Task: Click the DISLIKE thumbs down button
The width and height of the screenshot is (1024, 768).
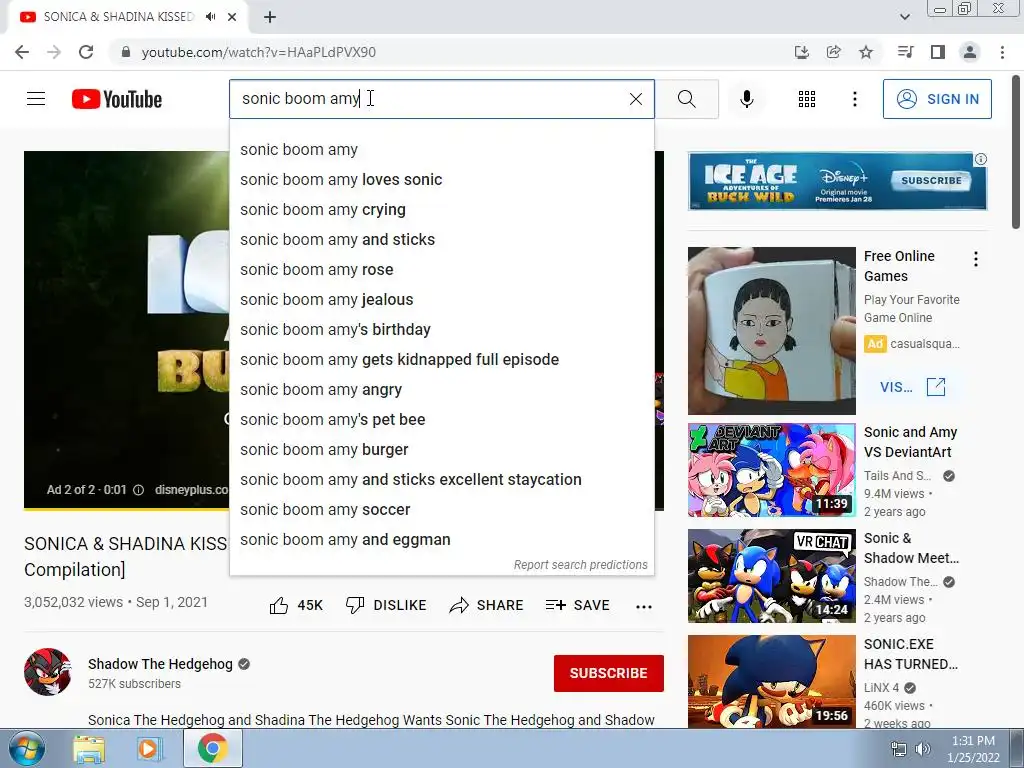Action: click(x=385, y=605)
